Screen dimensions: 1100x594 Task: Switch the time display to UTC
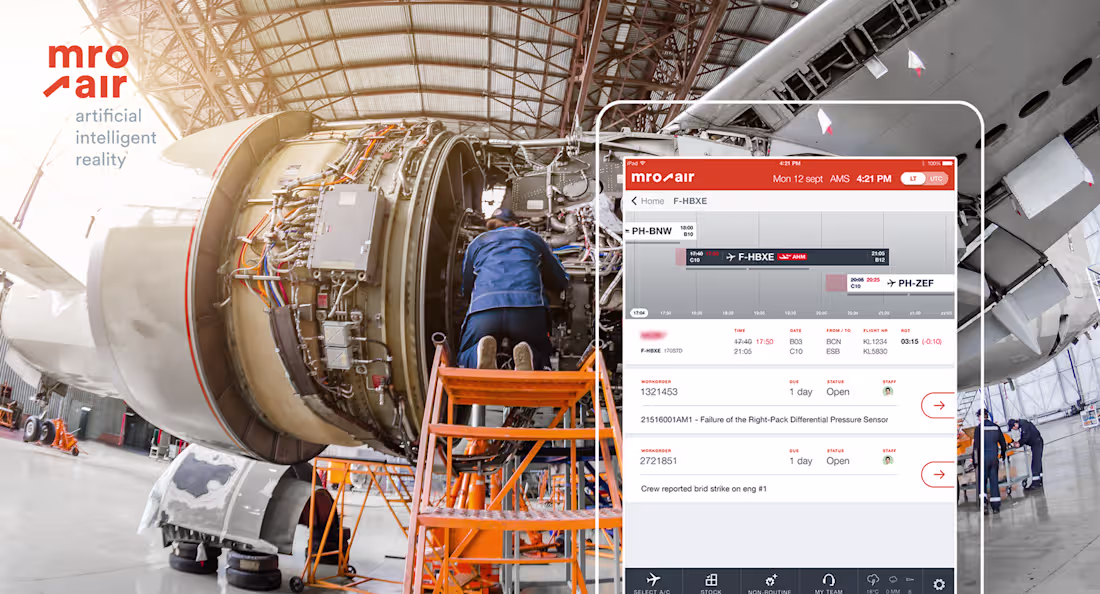(x=936, y=178)
